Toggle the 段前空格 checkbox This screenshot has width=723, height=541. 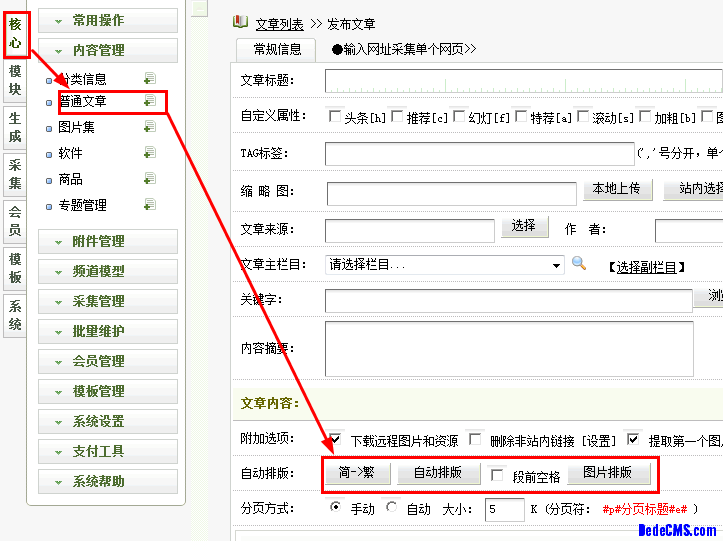[497, 476]
